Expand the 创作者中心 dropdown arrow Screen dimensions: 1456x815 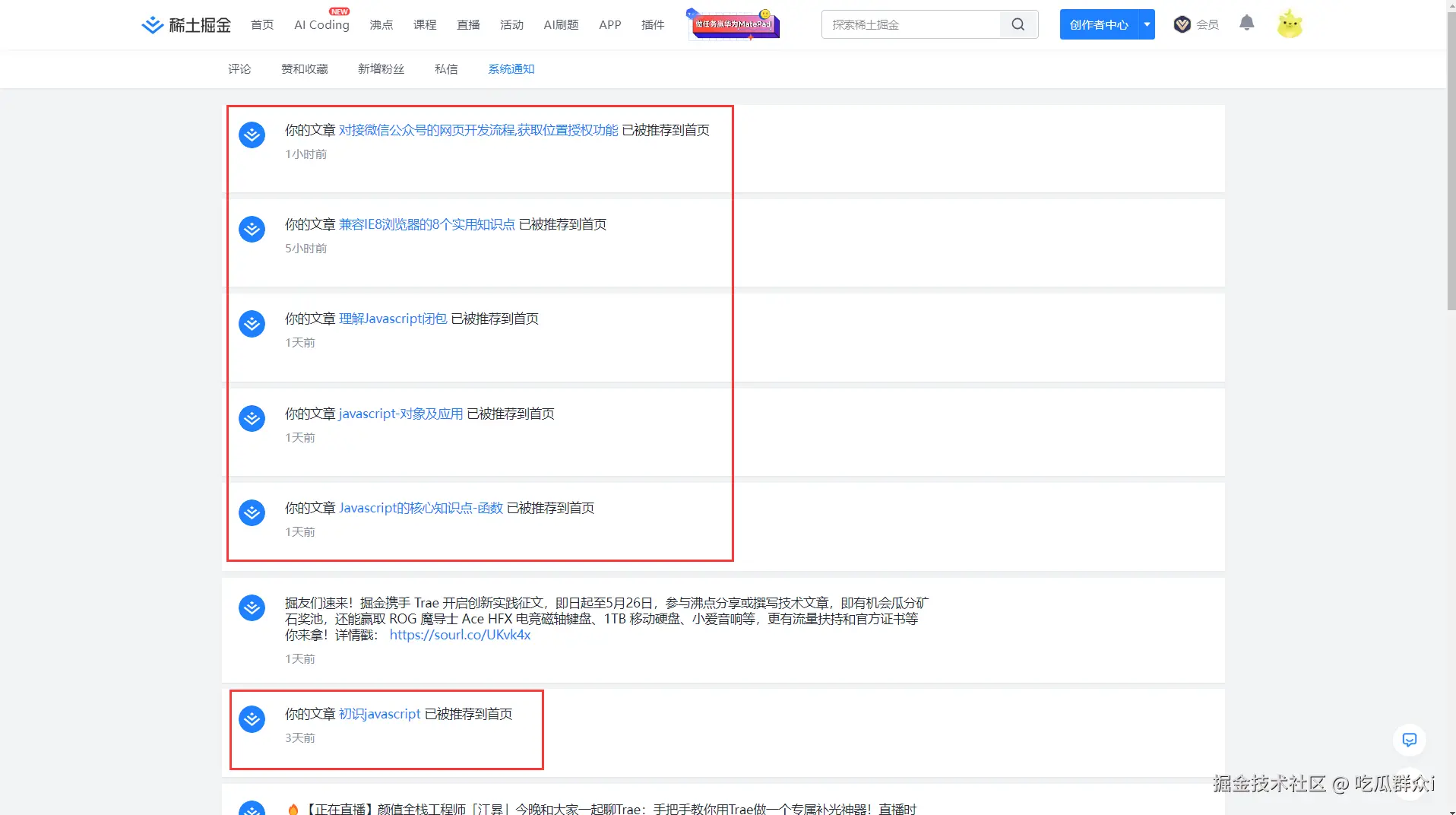pos(1146,24)
